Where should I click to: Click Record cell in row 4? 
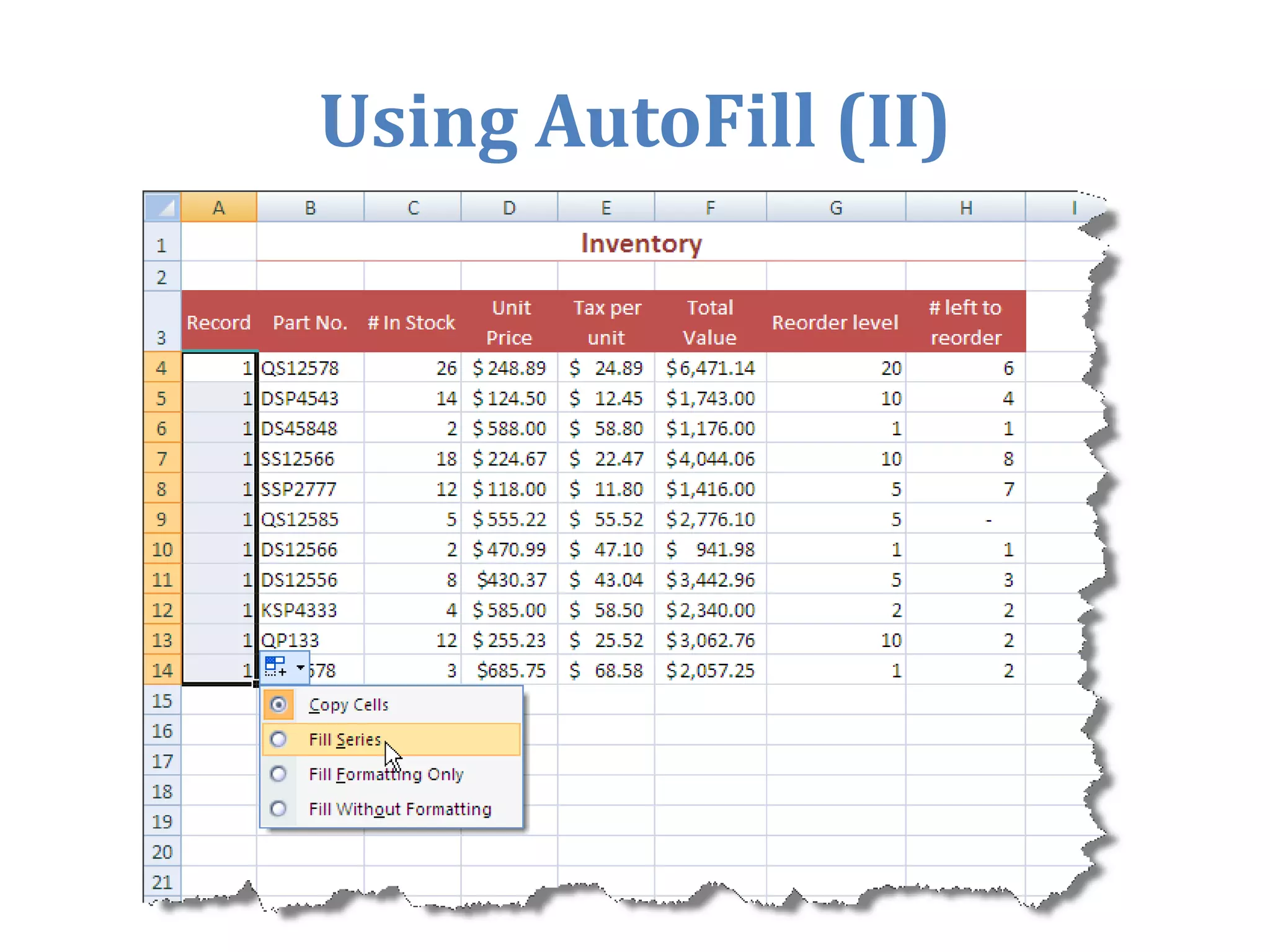pyautogui.click(x=219, y=368)
